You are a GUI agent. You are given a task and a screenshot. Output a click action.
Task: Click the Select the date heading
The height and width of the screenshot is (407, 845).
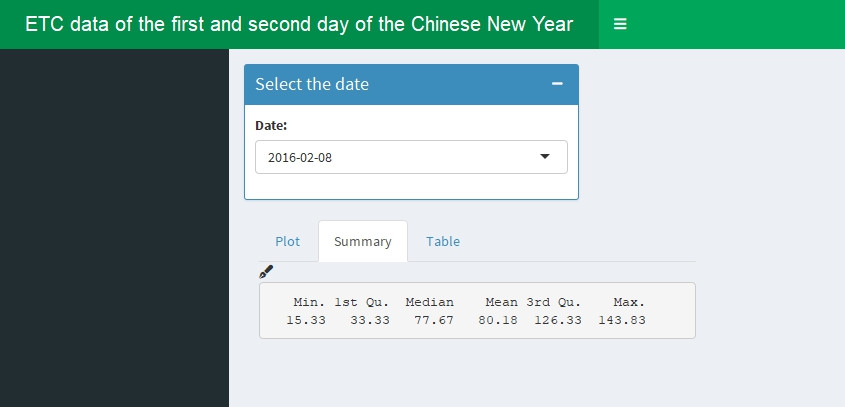312,84
